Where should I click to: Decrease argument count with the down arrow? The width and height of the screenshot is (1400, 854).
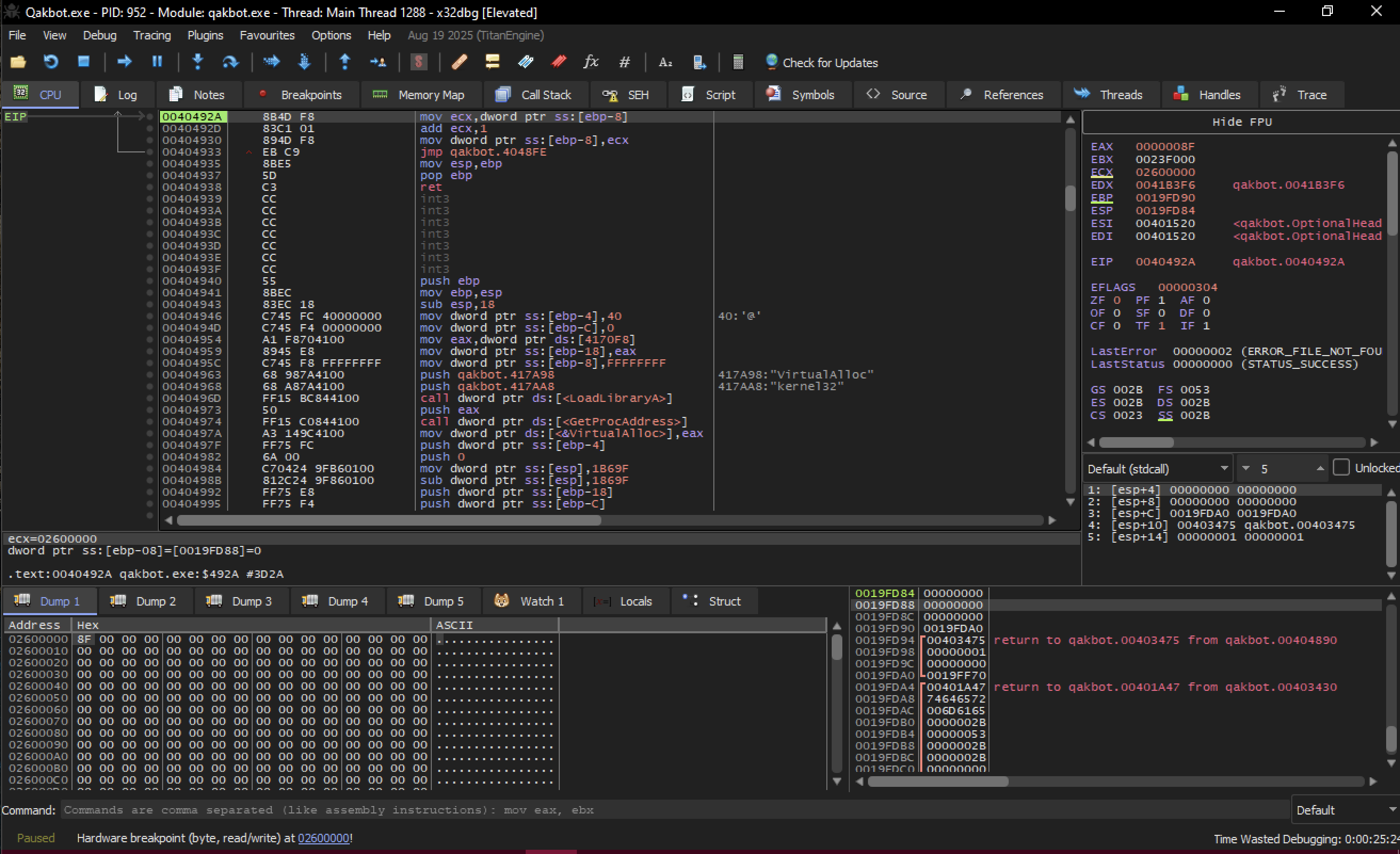pos(1245,469)
